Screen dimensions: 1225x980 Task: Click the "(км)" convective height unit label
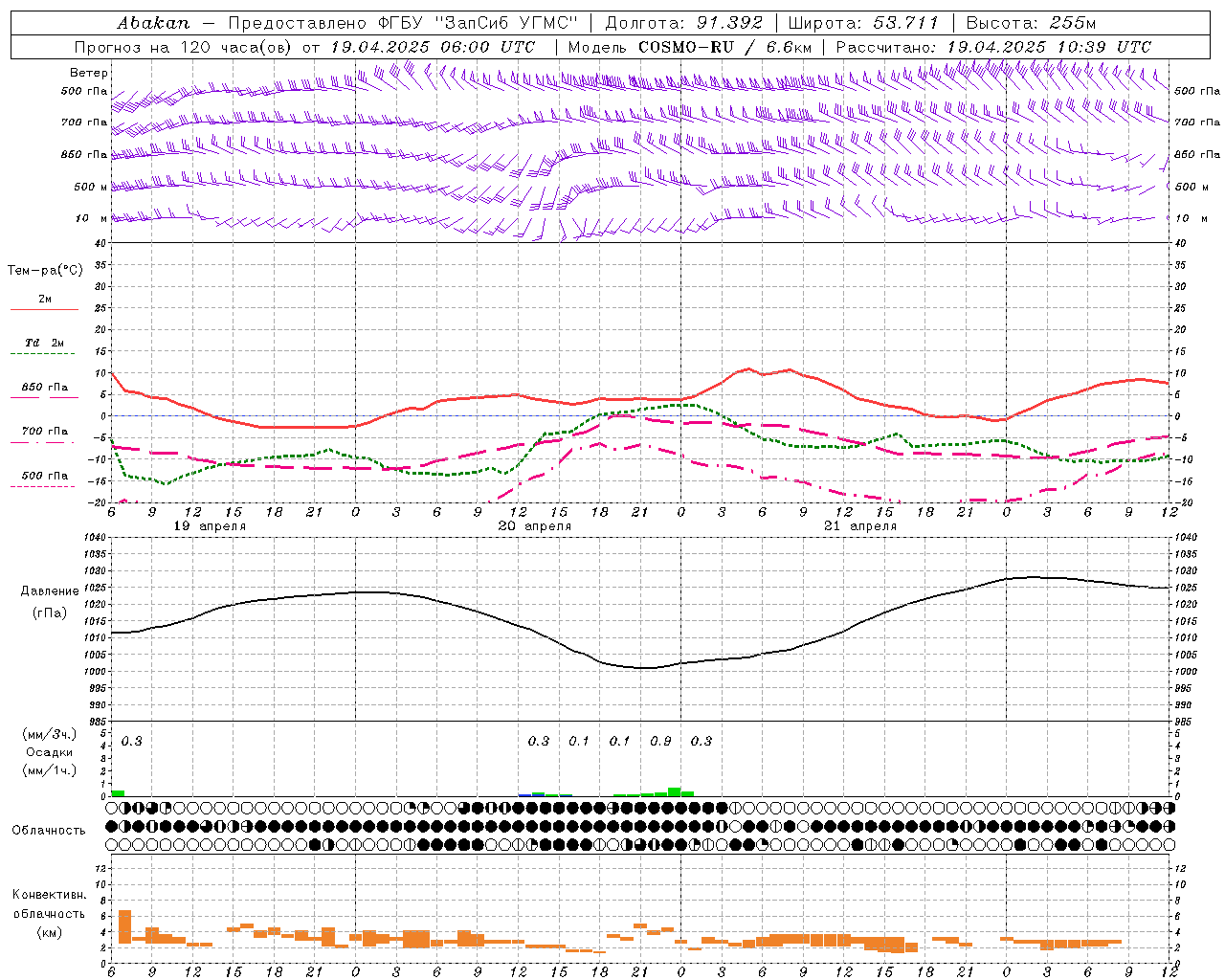coord(49,932)
